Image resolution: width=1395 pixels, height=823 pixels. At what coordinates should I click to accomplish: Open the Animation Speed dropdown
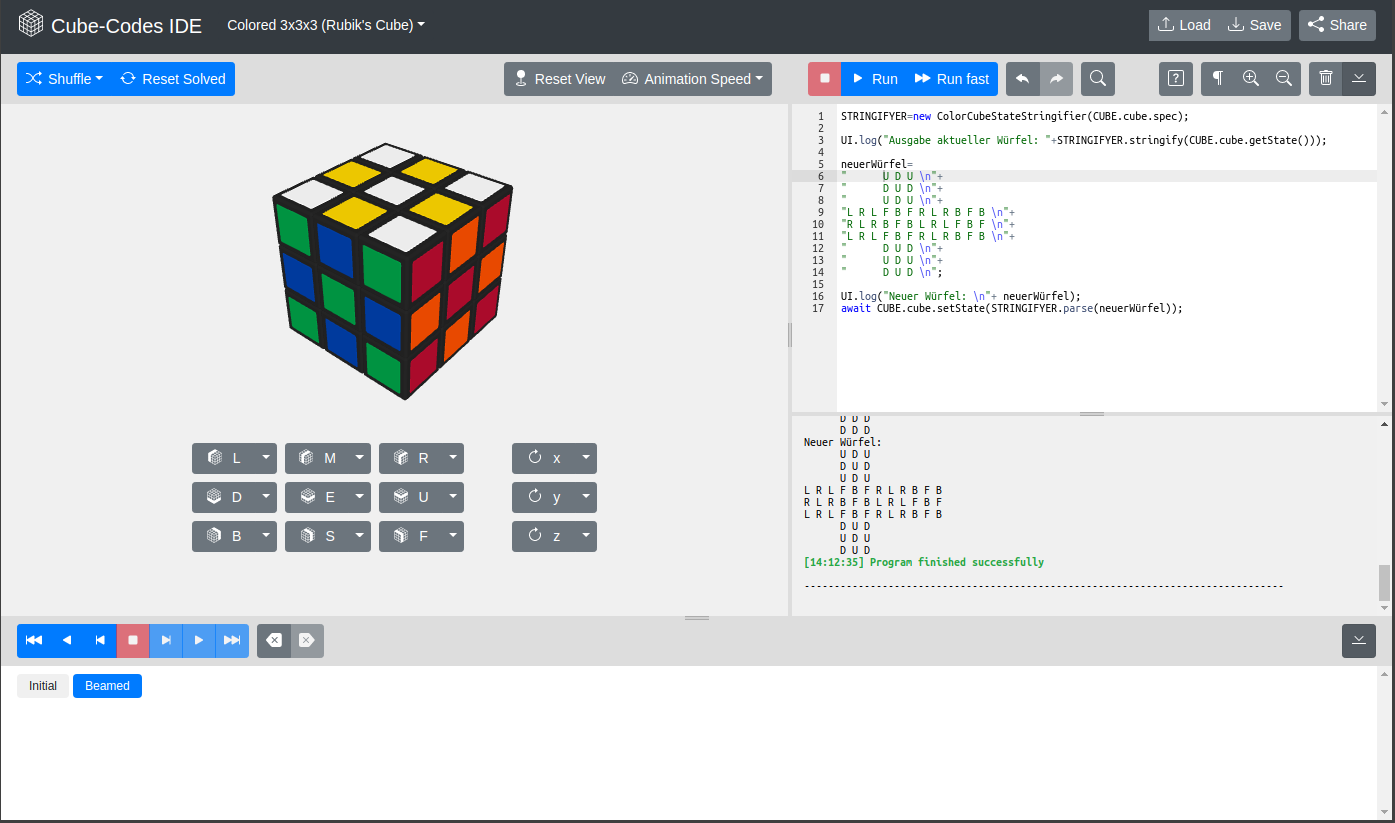coord(692,78)
